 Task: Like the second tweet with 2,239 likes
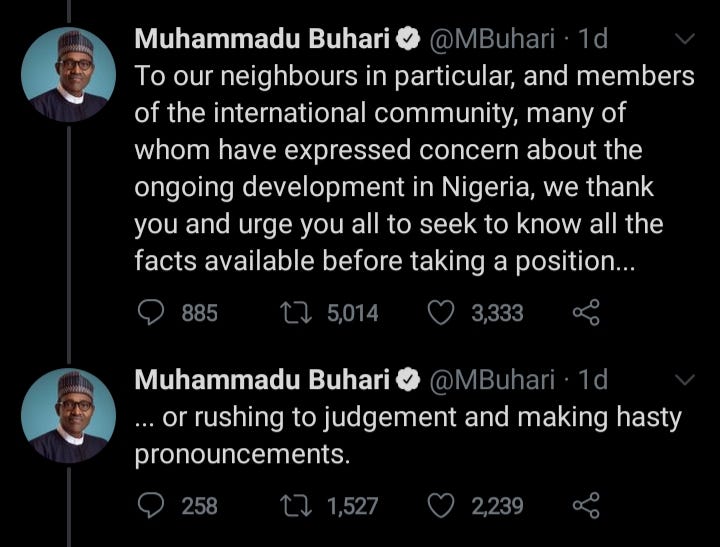click(441, 506)
